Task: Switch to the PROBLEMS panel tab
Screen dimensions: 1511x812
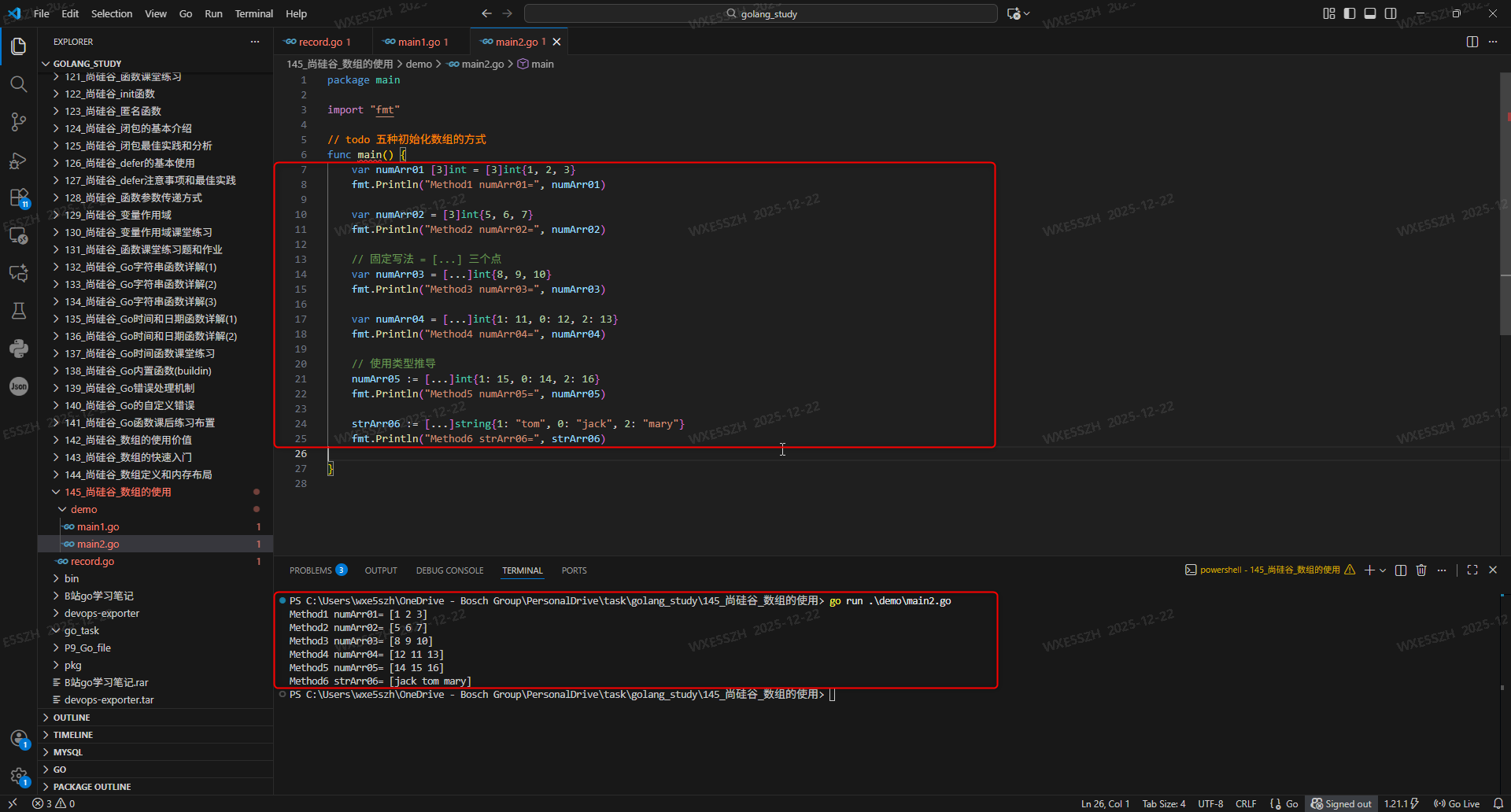Action: coord(318,570)
